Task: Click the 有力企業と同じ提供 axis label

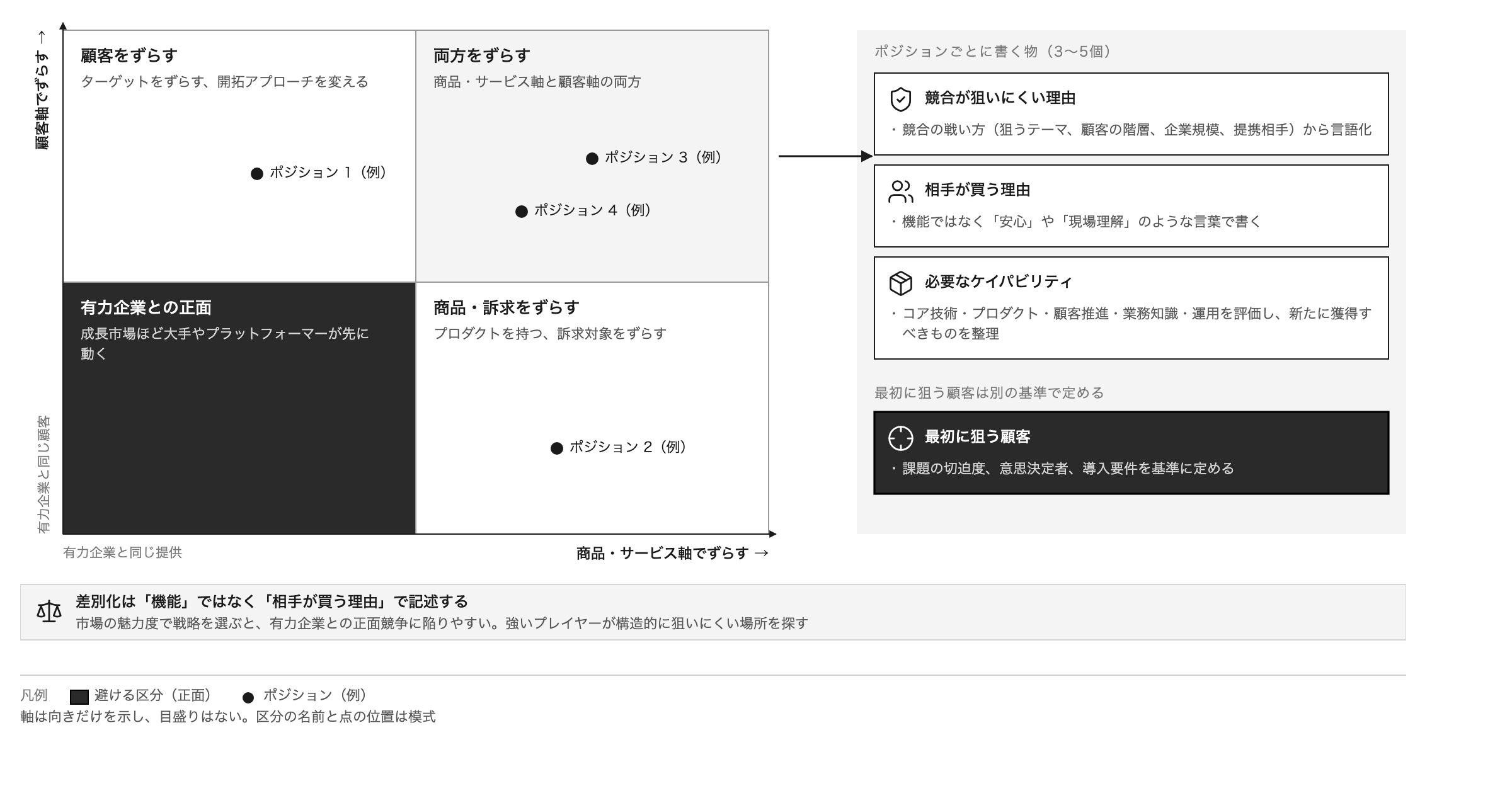Action: pyautogui.click(x=122, y=552)
